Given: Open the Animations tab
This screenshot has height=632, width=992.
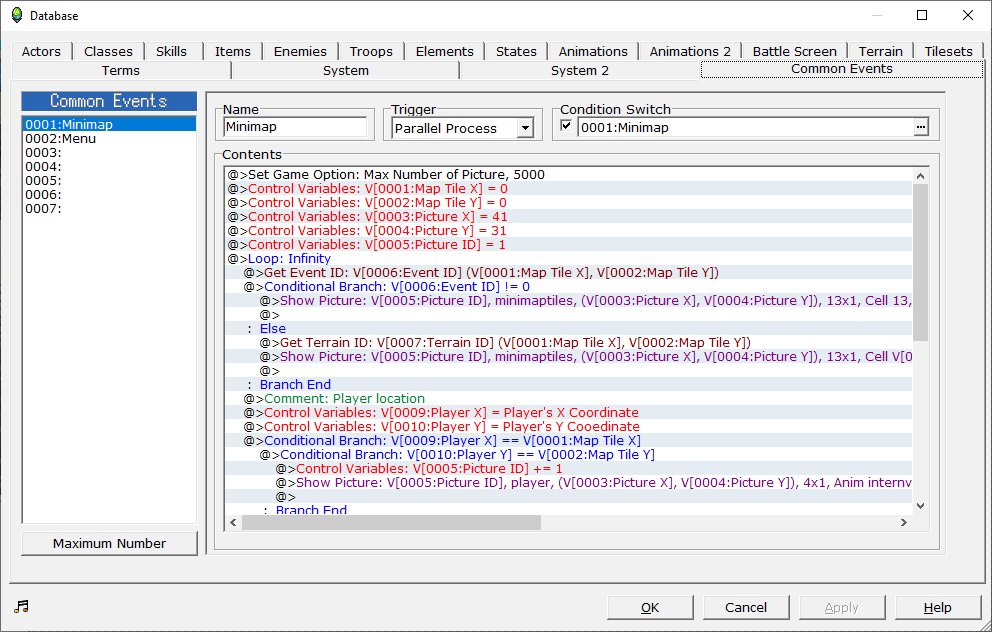Looking at the screenshot, I should pyautogui.click(x=593, y=51).
